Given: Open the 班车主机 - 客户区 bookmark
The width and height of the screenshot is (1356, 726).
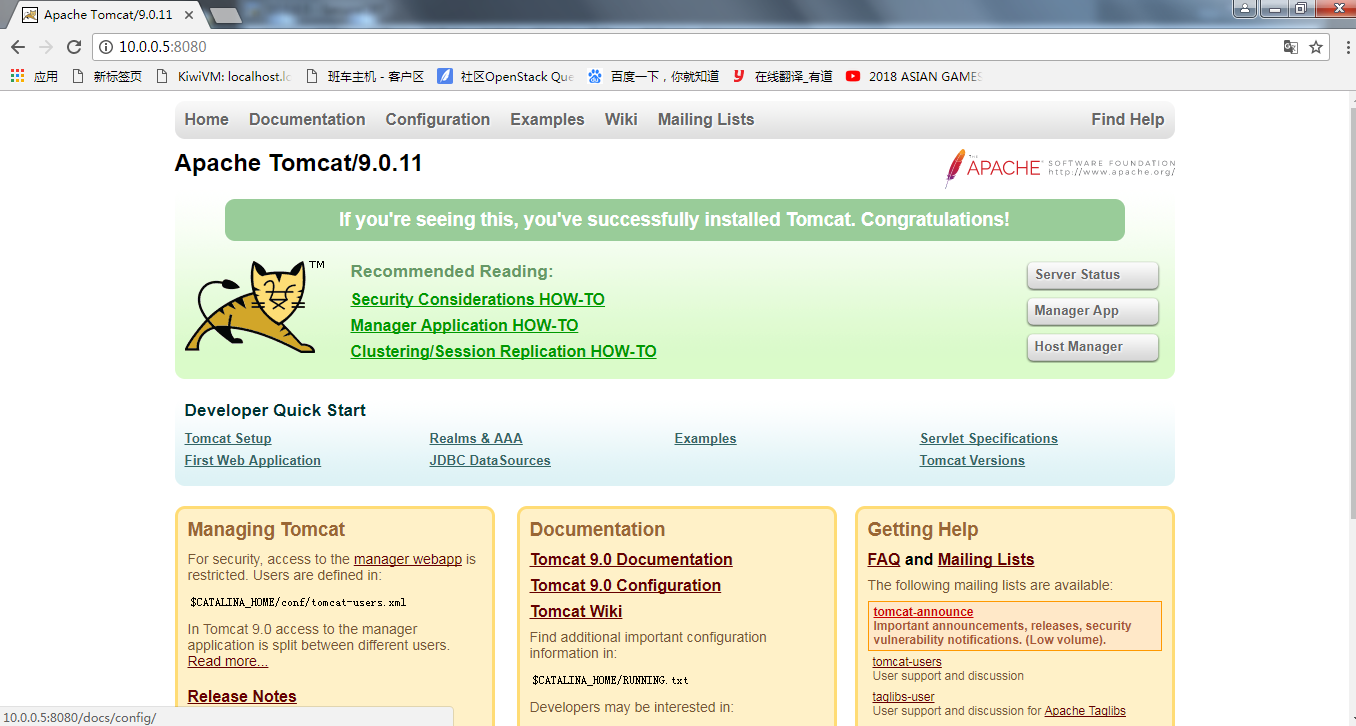Looking at the screenshot, I should point(365,76).
